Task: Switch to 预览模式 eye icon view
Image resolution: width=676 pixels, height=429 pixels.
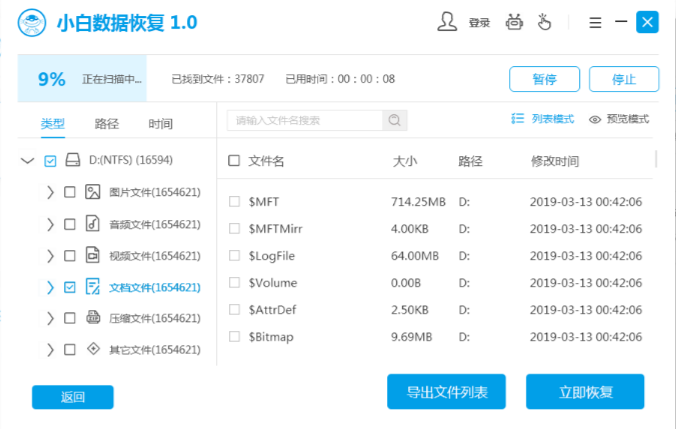Action: (x=595, y=119)
